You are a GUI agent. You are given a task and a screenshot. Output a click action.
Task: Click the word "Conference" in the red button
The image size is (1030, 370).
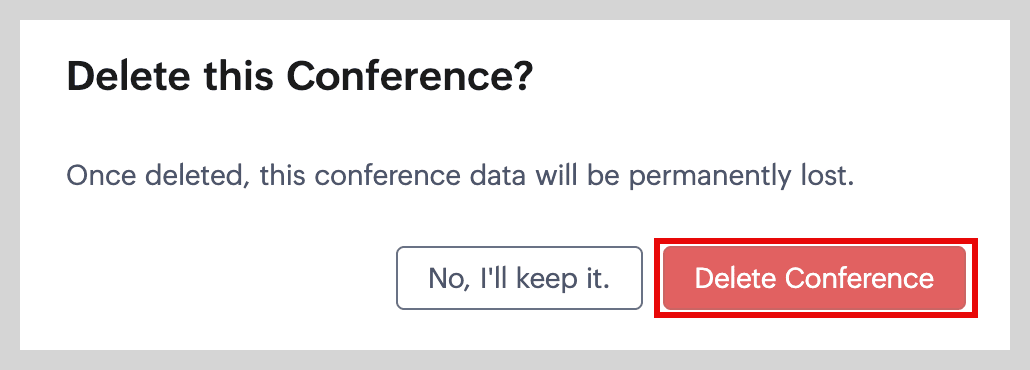click(x=859, y=278)
